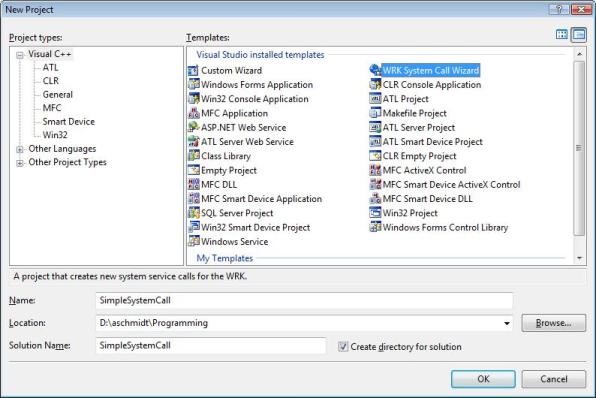
Task: Choose Windows Forms Control Library icon
Action: tap(375, 227)
